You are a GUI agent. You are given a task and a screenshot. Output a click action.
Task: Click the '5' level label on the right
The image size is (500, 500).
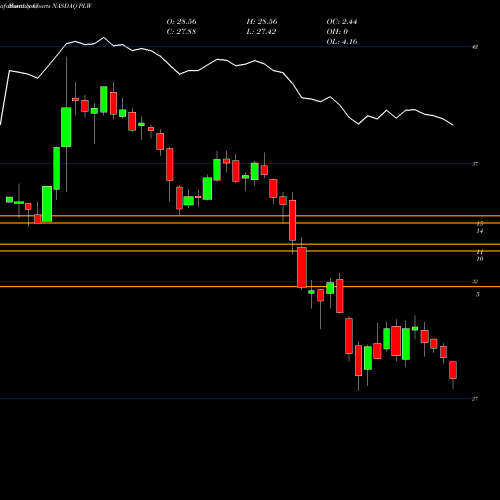pyautogui.click(x=478, y=294)
